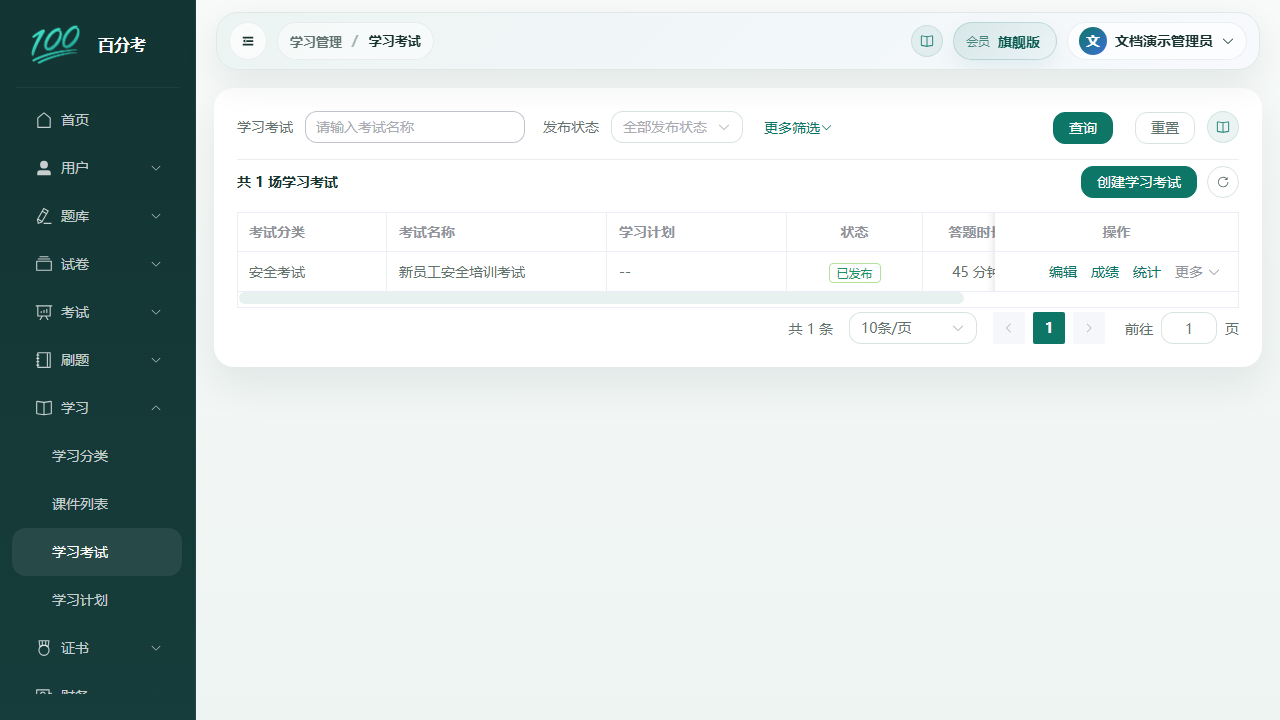Click the 共 1 场学习考试 text
This screenshot has width=1280, height=720.
pyautogui.click(x=288, y=182)
